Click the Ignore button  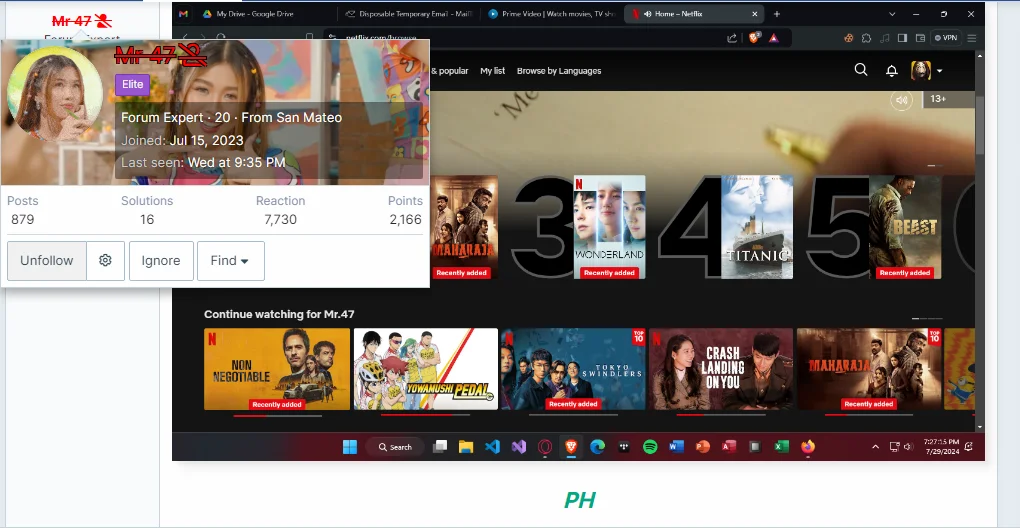click(x=161, y=261)
